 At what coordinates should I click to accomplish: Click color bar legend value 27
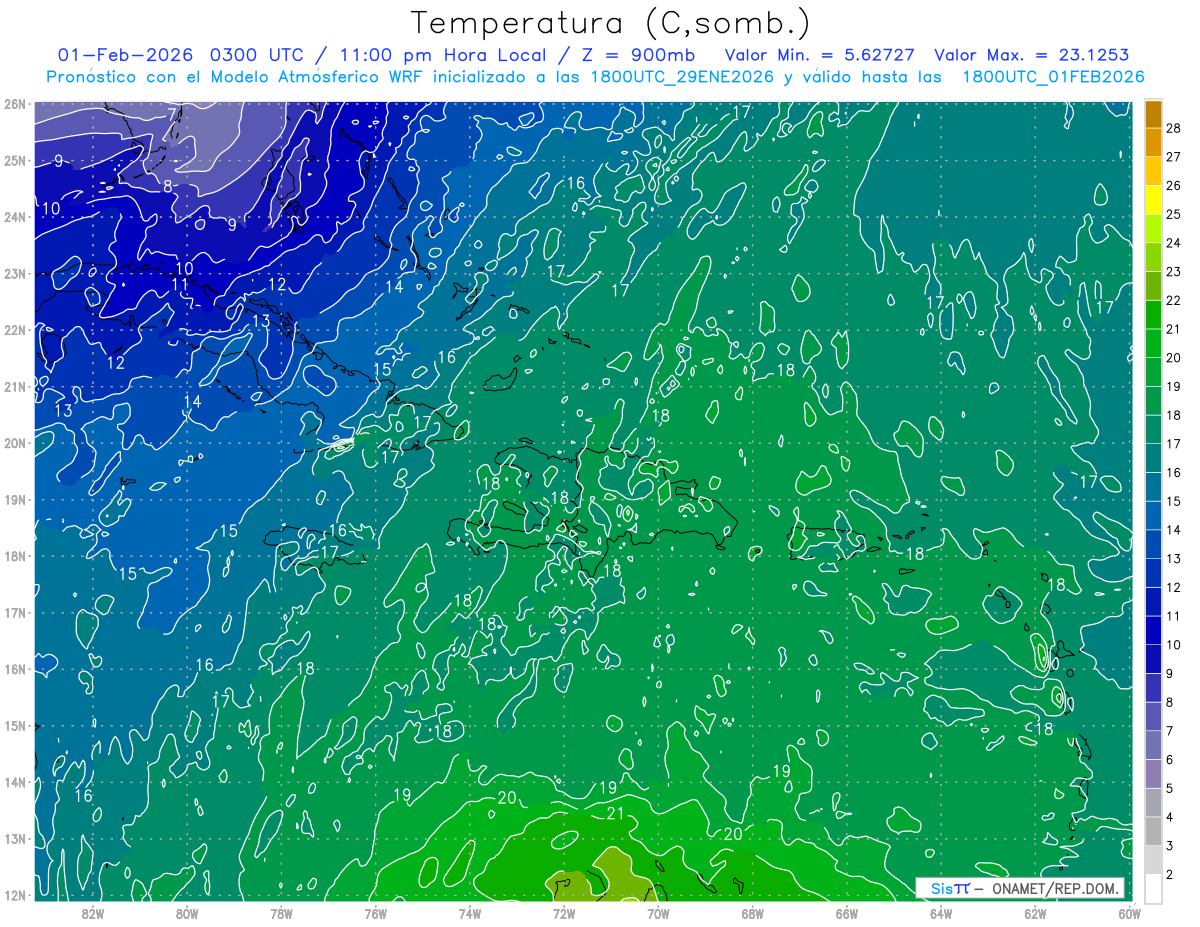(1174, 157)
